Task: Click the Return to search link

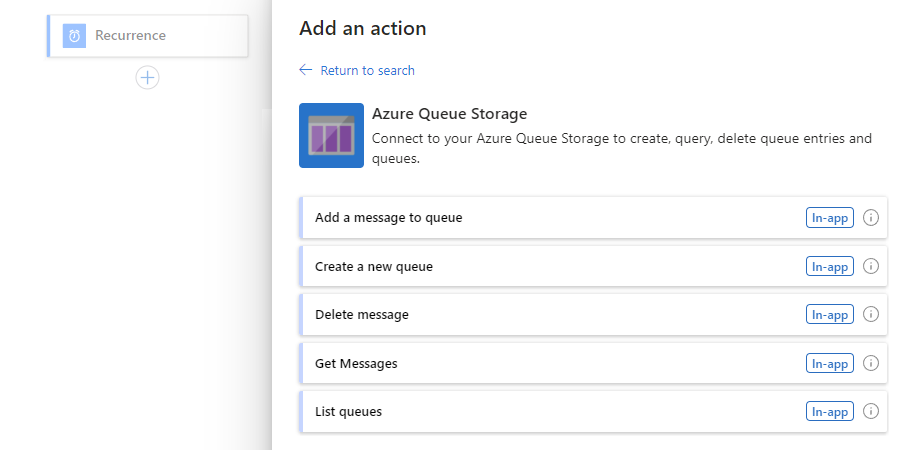Action: 367,71
